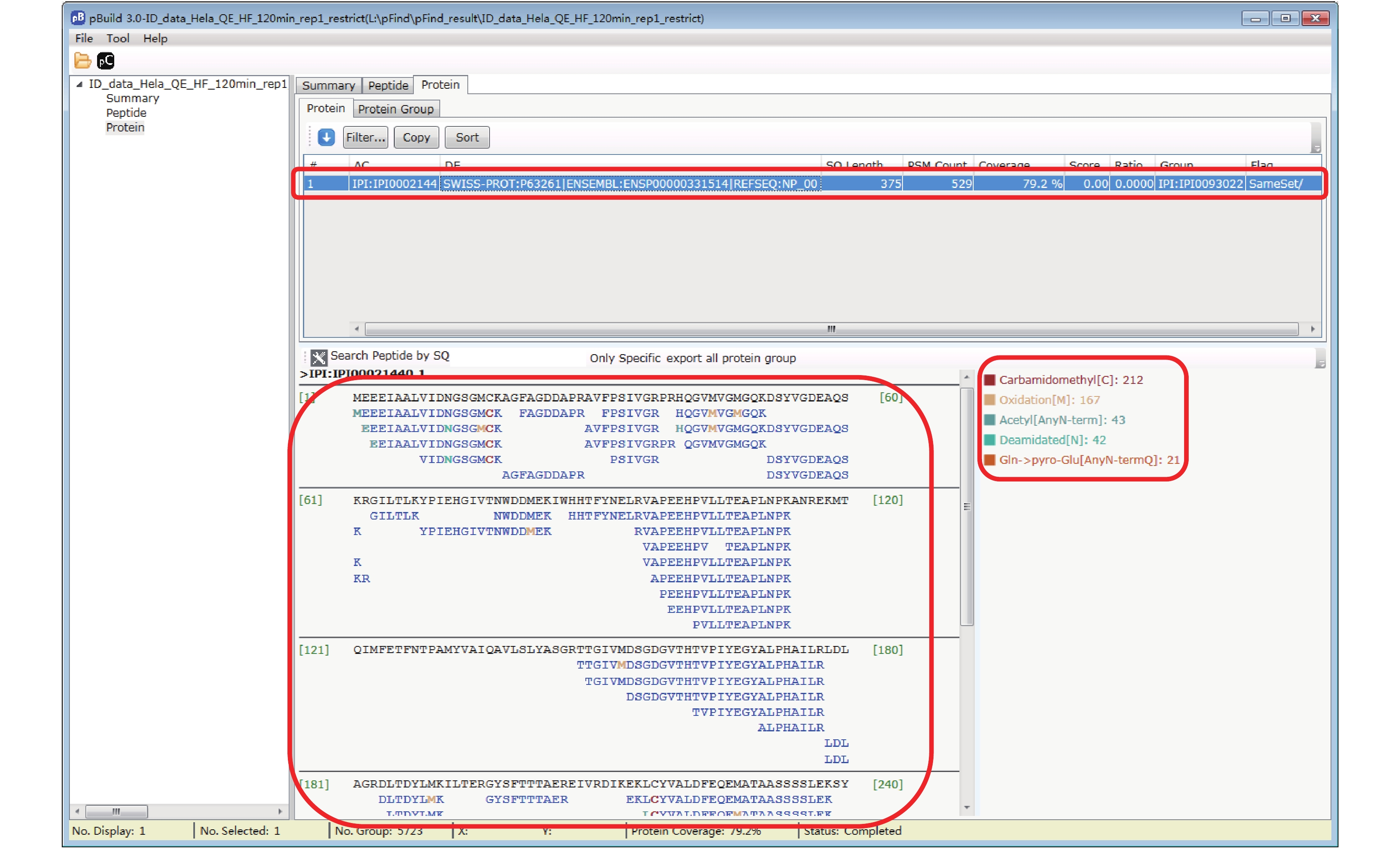1400x849 pixels.
Task: Click the Acetyl[AnyN-term] color swatch
Action: tap(990, 419)
